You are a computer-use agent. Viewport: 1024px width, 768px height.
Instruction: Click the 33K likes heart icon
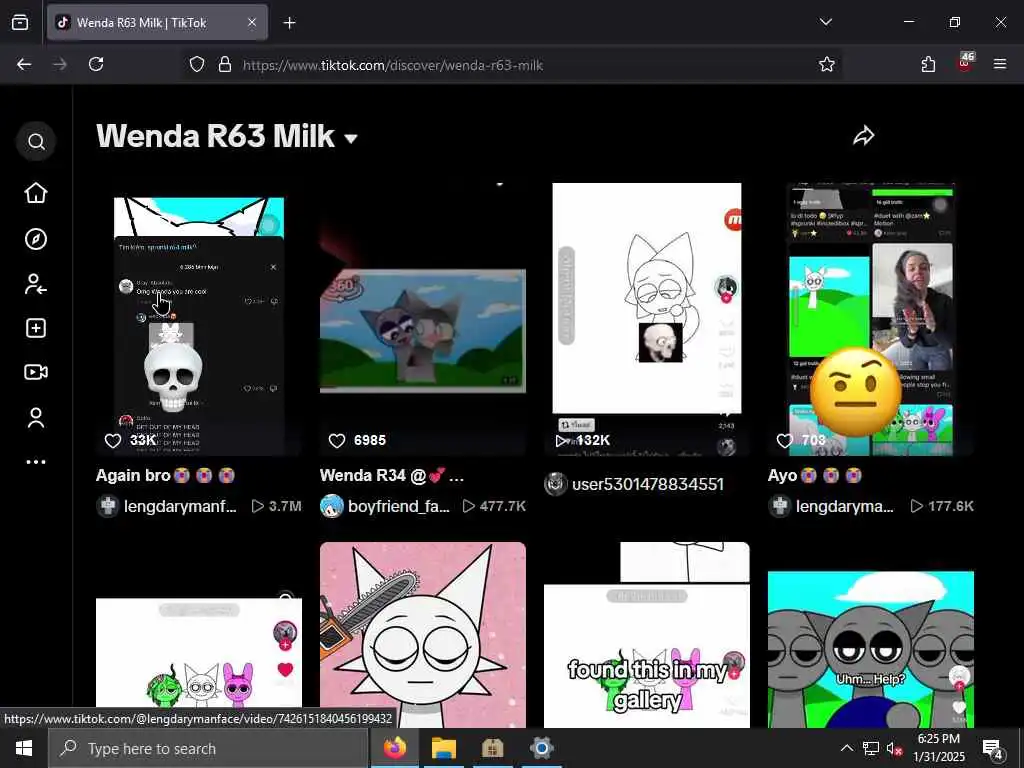tap(113, 441)
